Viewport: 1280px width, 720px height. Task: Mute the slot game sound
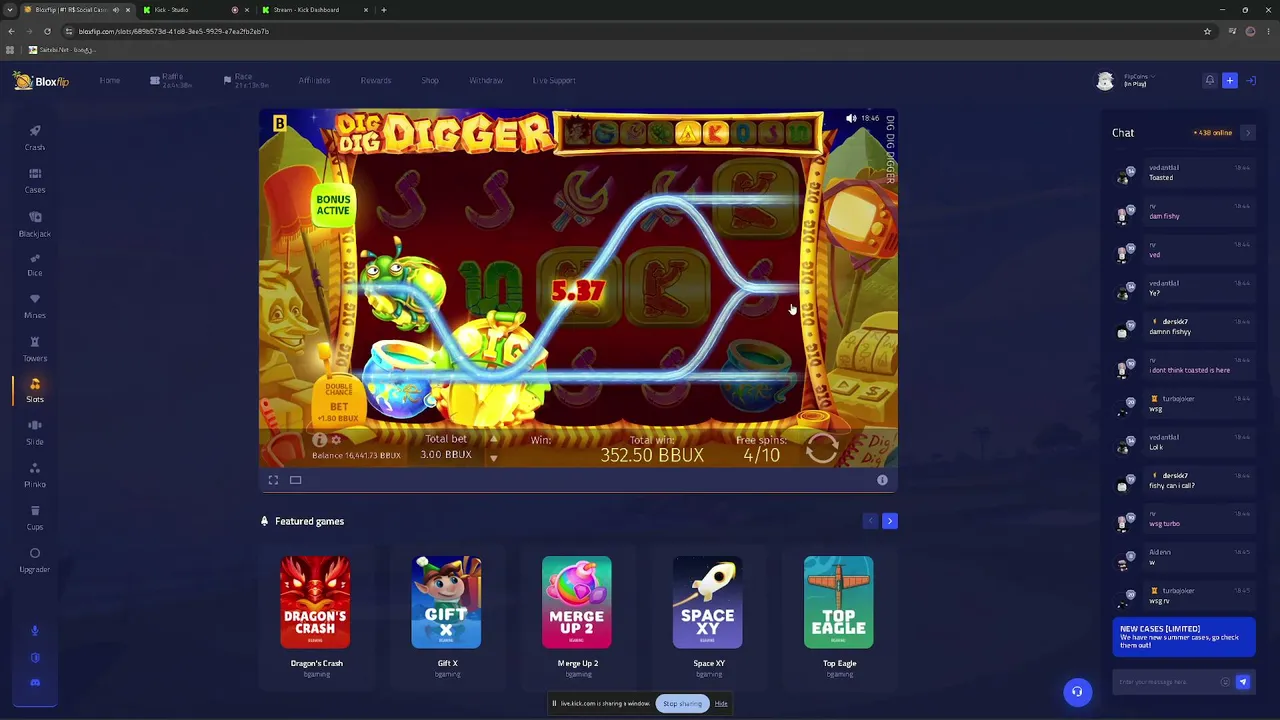(851, 118)
